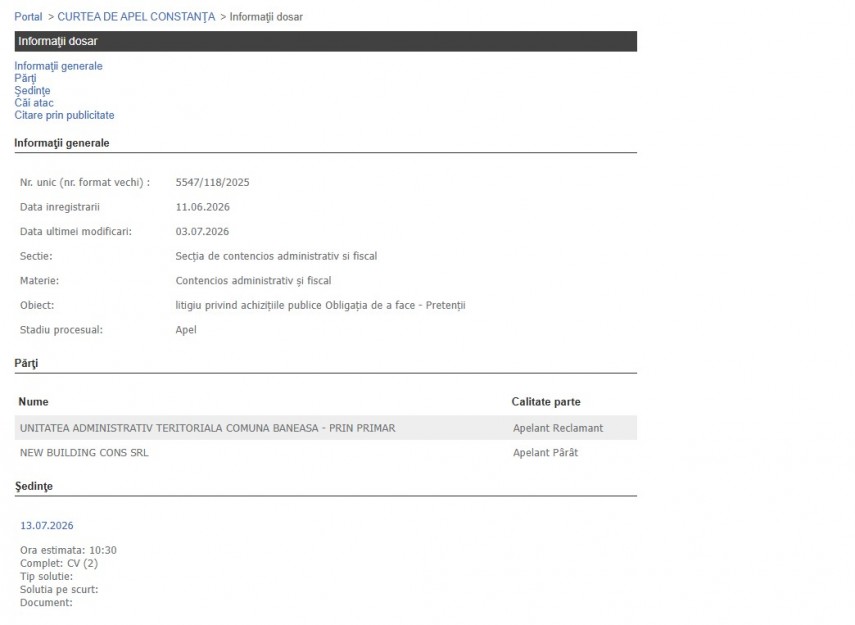Click the Calitate parte column header

[x=546, y=402]
